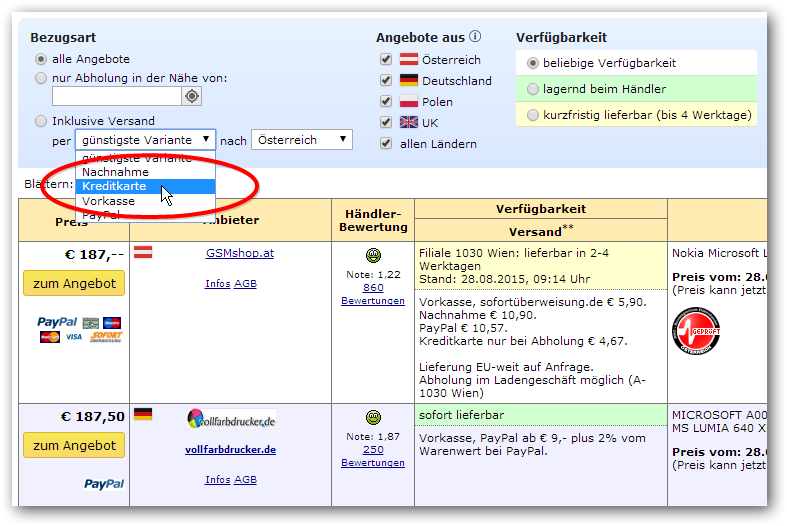
Task: Uncheck the Polen checkbox
Action: point(385,101)
